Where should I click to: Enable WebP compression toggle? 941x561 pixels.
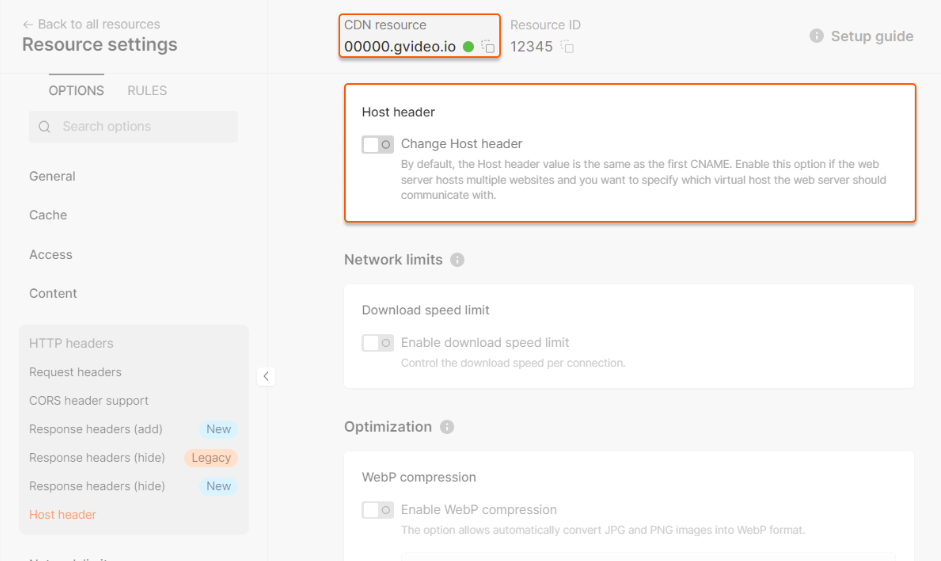coord(377,510)
